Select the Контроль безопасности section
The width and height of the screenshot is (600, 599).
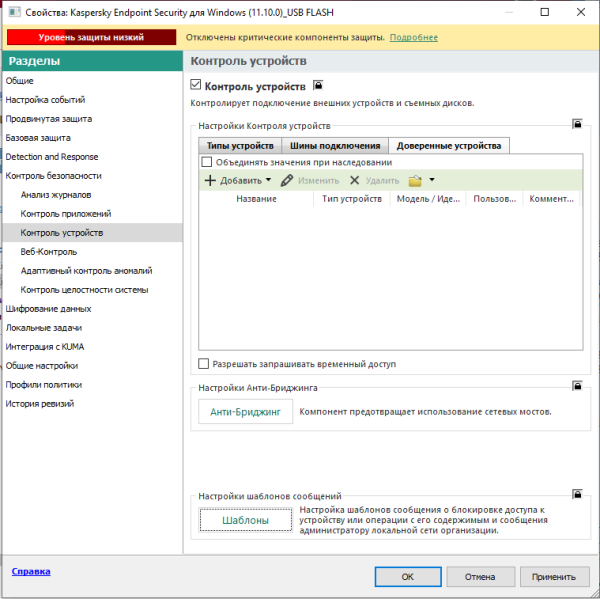click(x=54, y=176)
